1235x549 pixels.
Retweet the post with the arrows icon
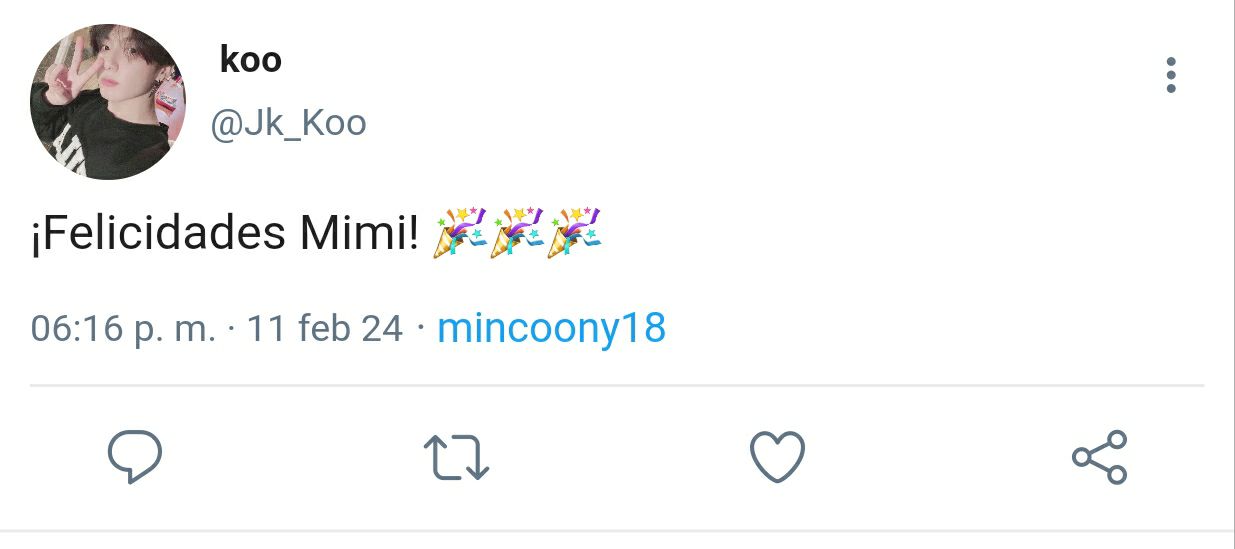457,458
